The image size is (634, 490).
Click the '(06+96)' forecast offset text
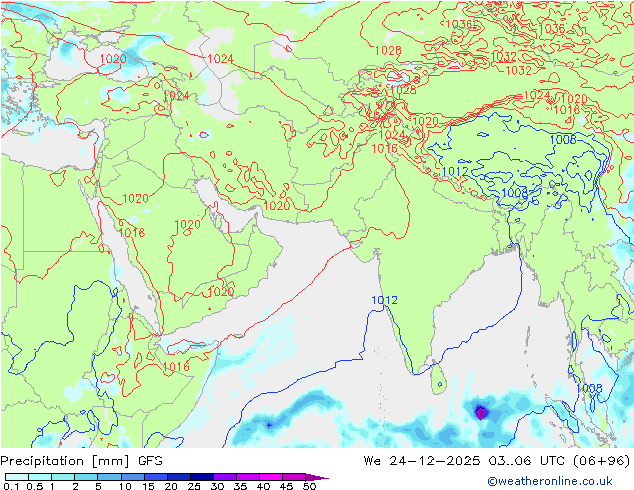(602, 460)
